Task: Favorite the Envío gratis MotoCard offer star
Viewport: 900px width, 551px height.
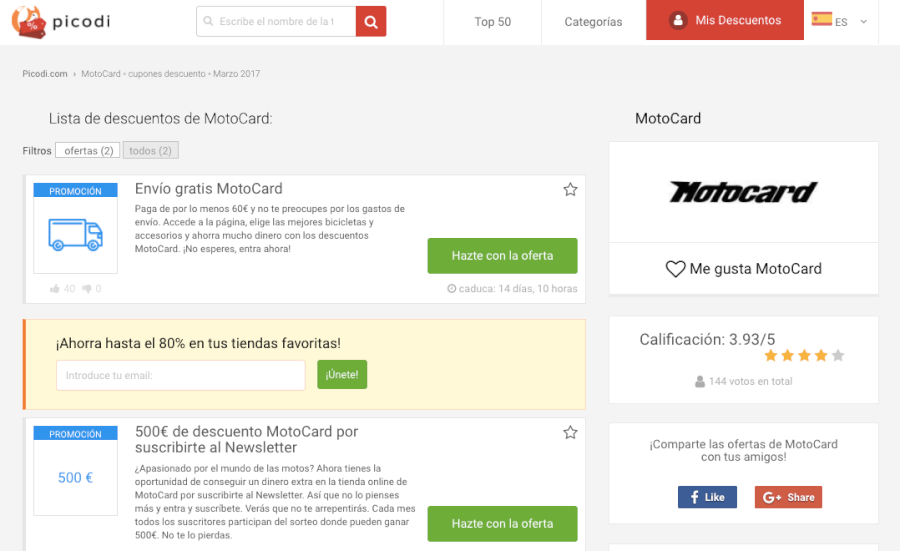Action: [x=570, y=189]
